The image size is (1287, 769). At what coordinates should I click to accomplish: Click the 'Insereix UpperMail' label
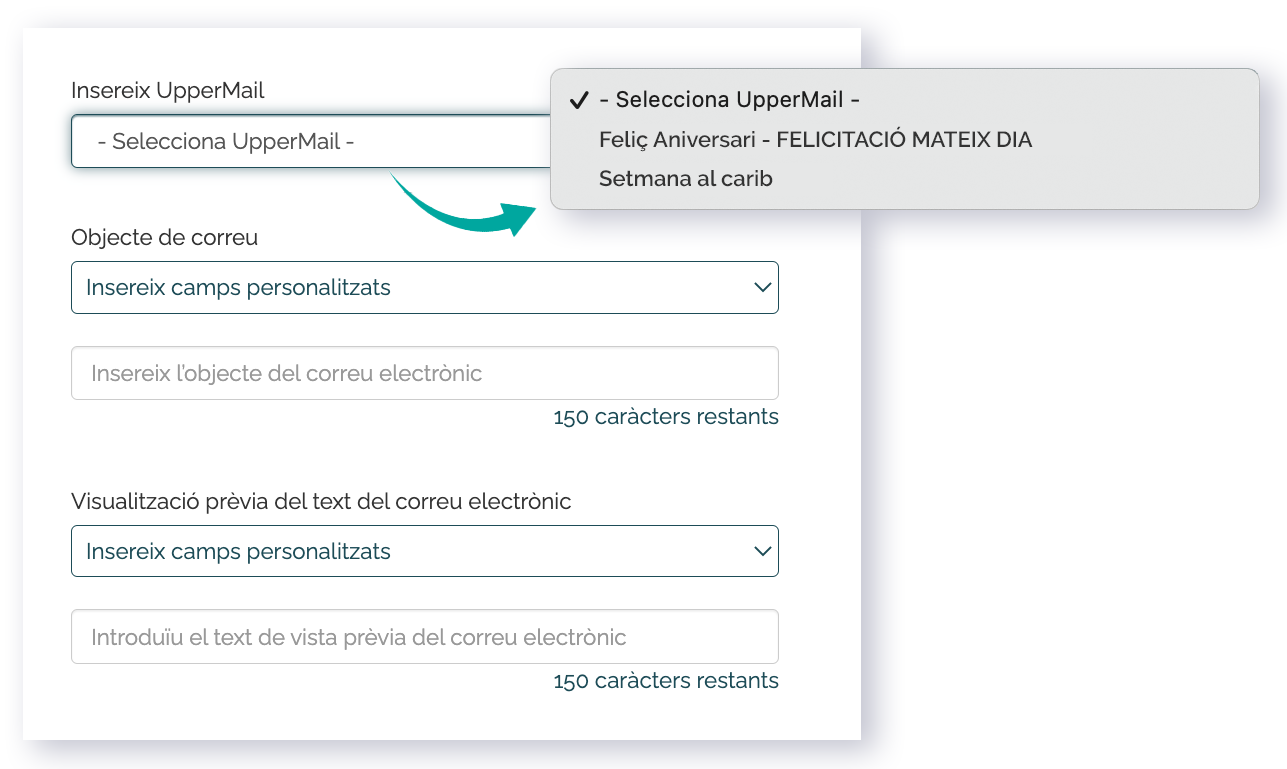click(168, 91)
